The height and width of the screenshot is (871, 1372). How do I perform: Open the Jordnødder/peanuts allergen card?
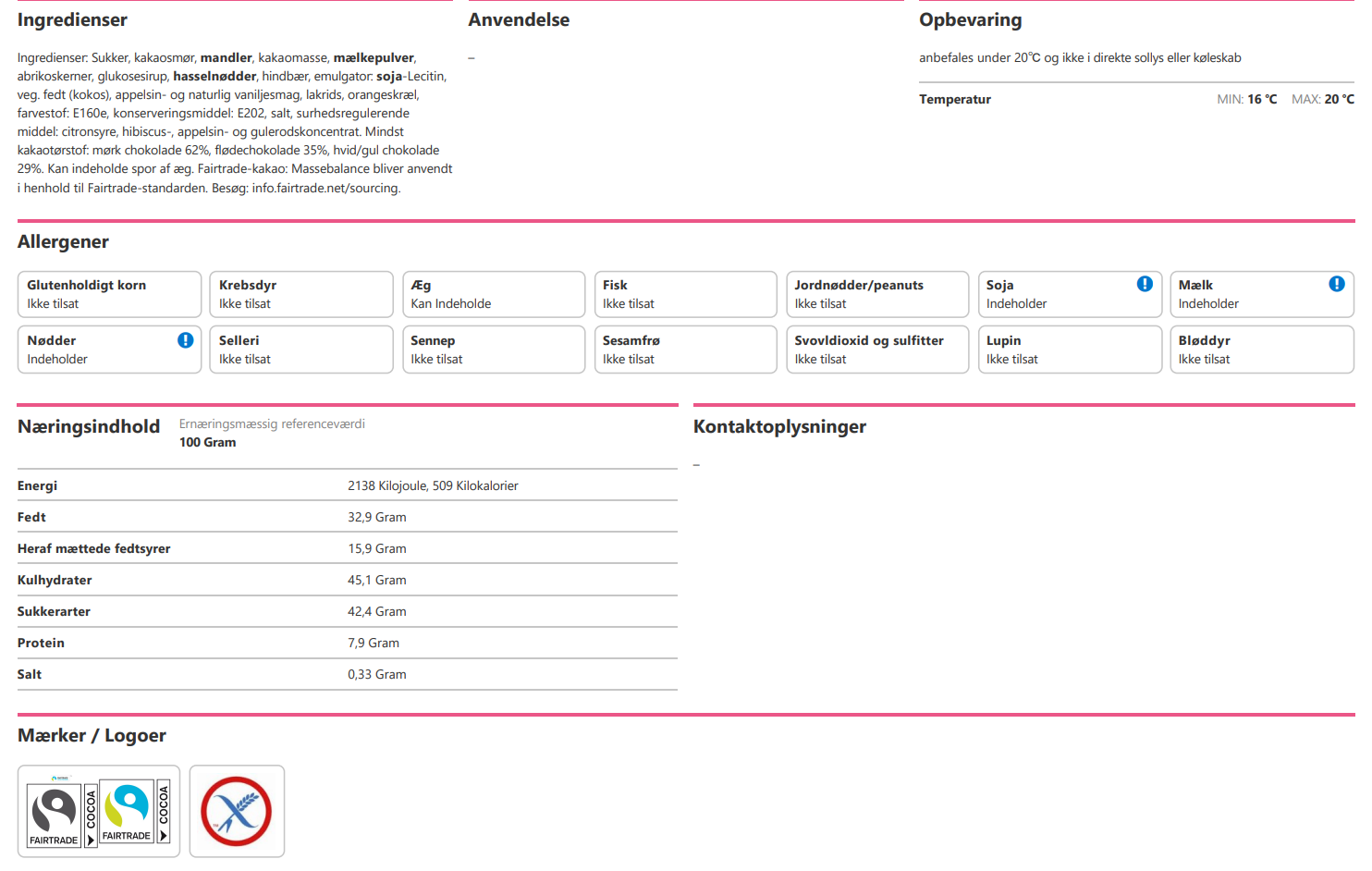click(x=876, y=294)
